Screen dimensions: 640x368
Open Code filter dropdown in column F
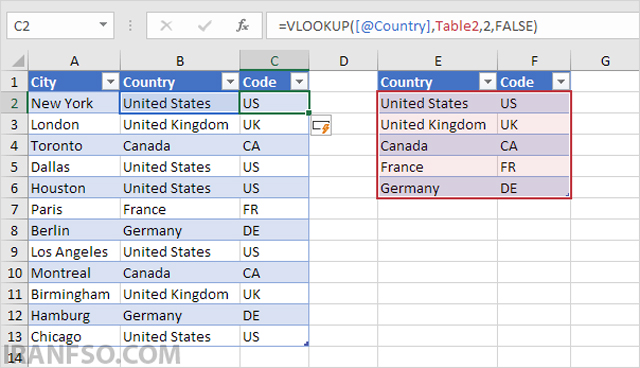pyautogui.click(x=561, y=82)
